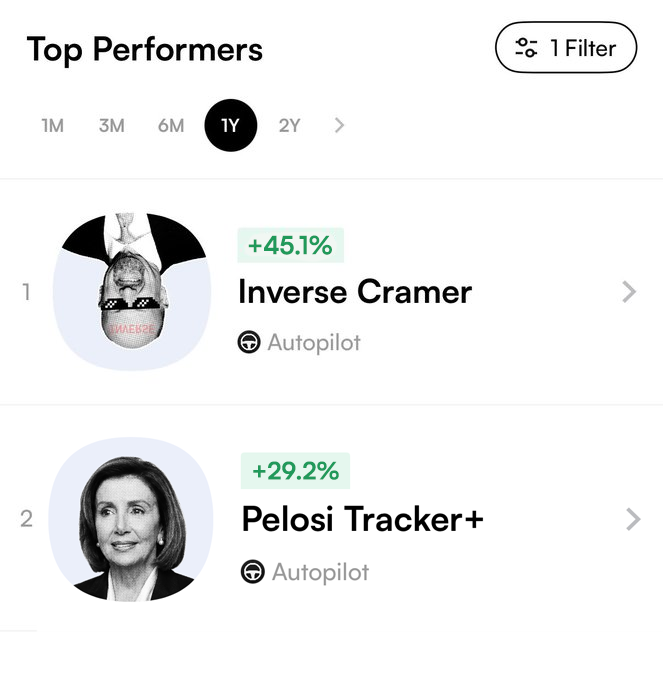Click the Pelosi Tracker+ portfolio photo
Viewport: 663px width, 680px height.
point(131,519)
